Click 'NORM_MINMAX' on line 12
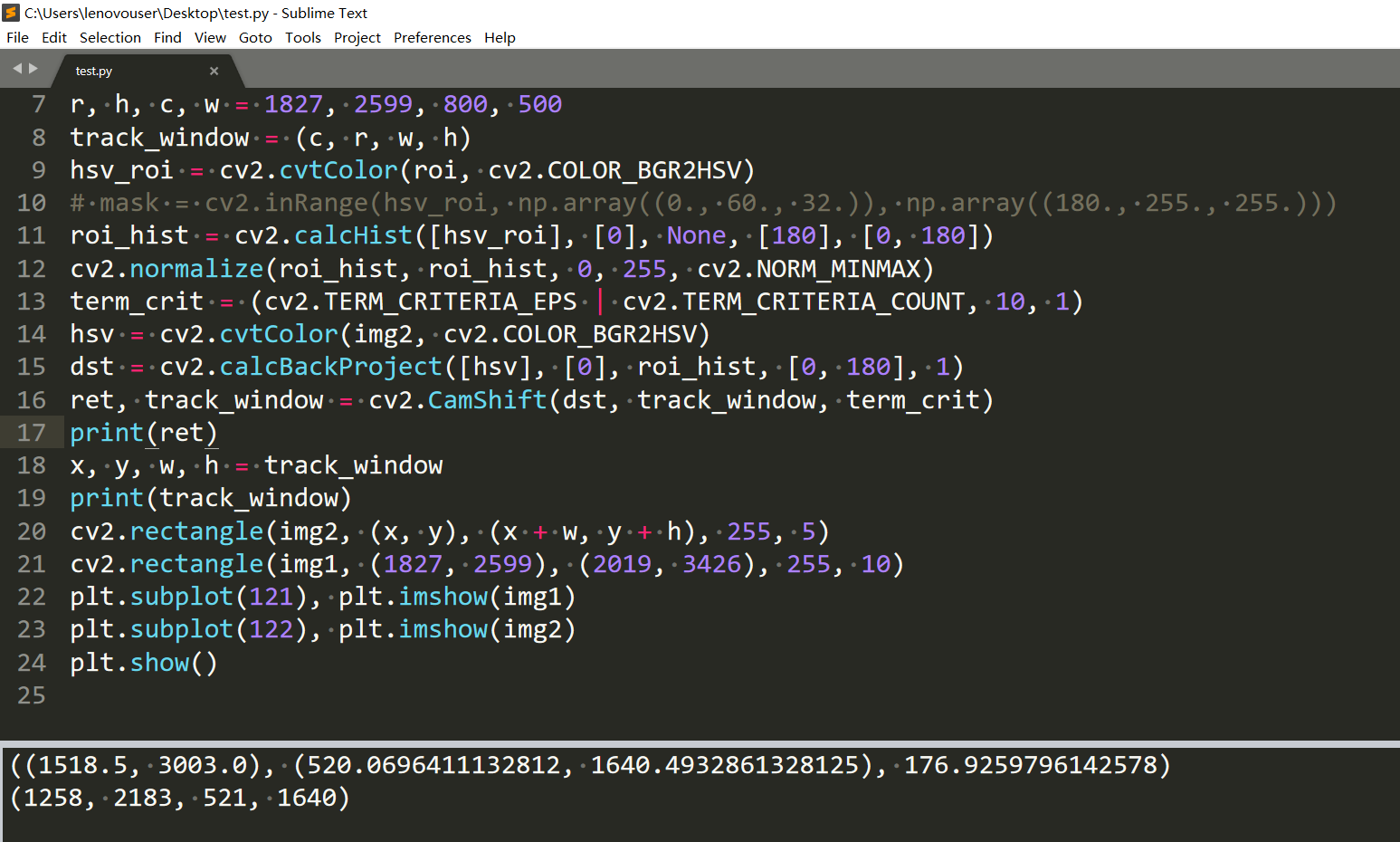Viewport: 1400px width, 842px height. coord(838,269)
